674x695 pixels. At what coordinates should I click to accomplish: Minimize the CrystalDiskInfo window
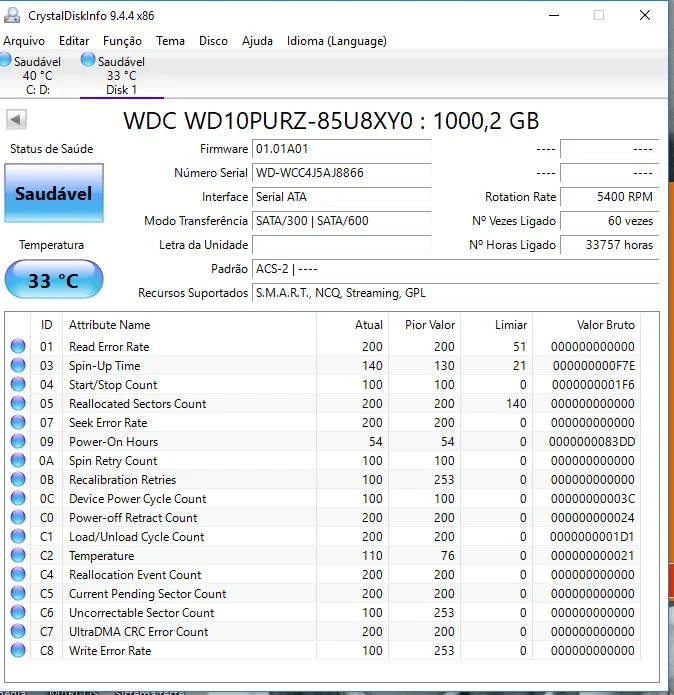point(554,15)
